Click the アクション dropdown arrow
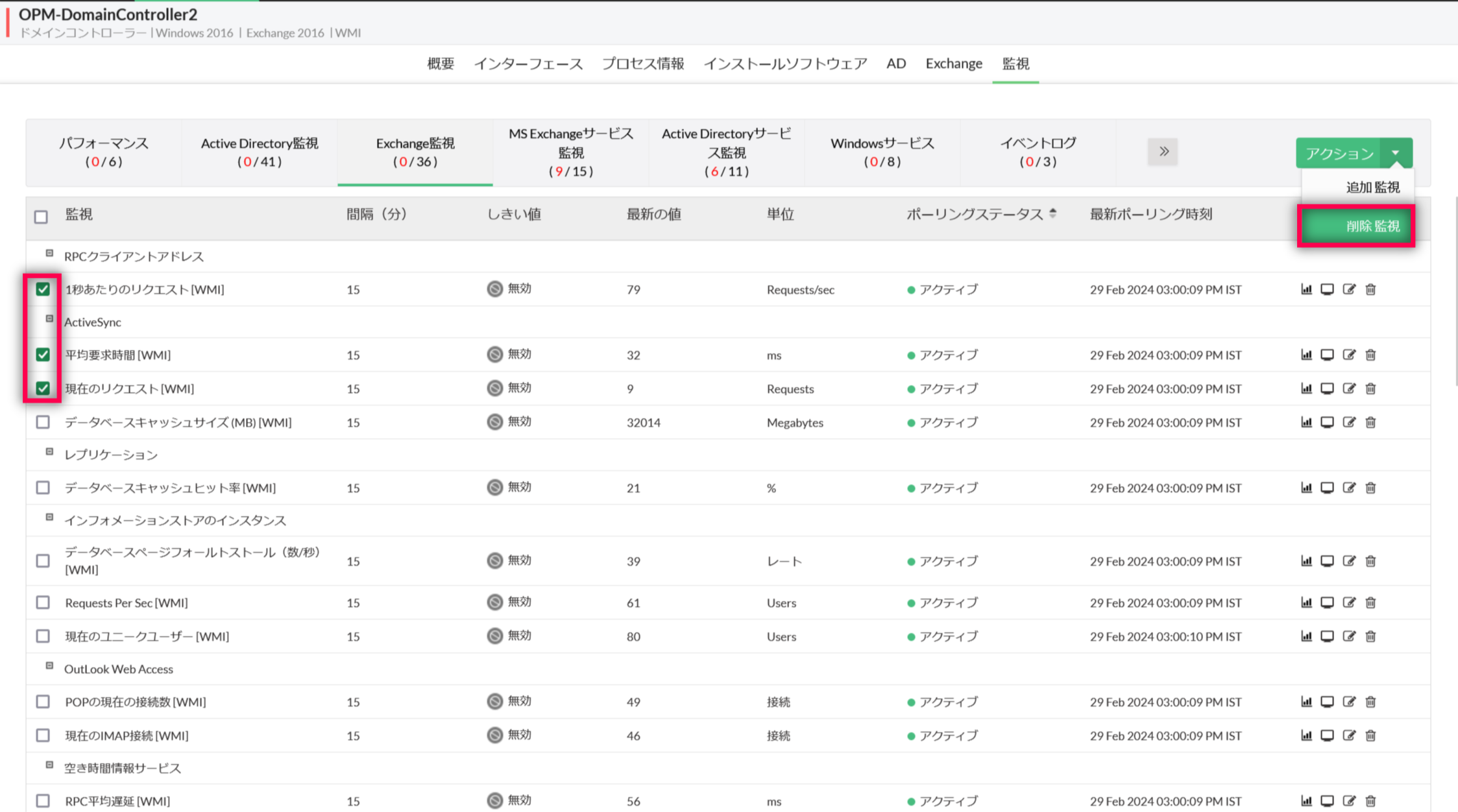This screenshot has width=1458, height=812. pyautogui.click(x=1396, y=153)
